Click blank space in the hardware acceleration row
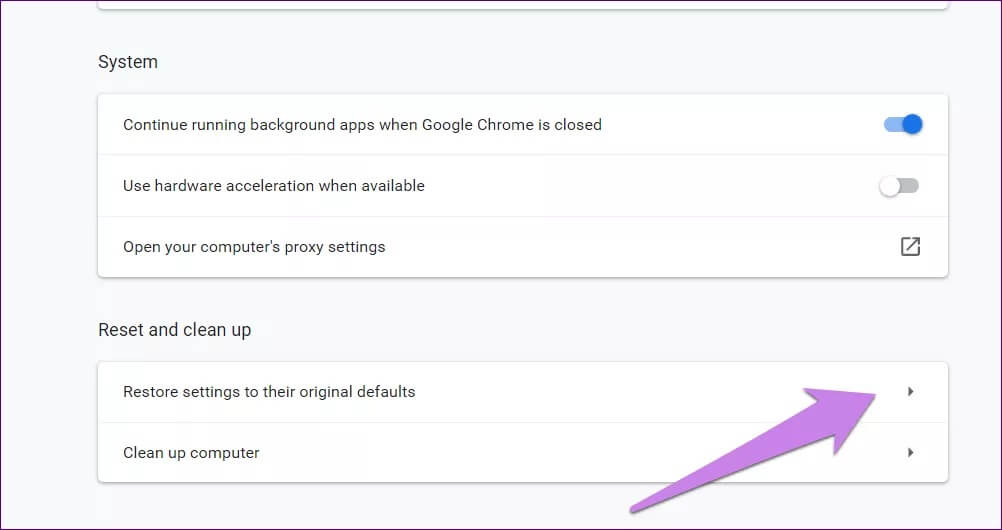Image resolution: width=1002 pixels, height=530 pixels. pos(650,186)
